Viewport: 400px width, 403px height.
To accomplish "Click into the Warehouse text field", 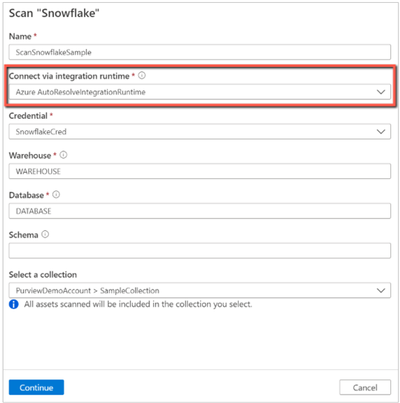I will [x=200, y=171].
